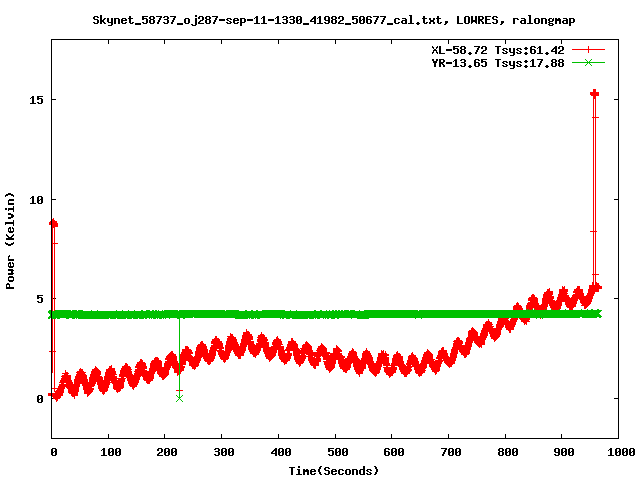Click the gray X marker near 225 seconds
The width and height of the screenshot is (640, 480).
179,398
